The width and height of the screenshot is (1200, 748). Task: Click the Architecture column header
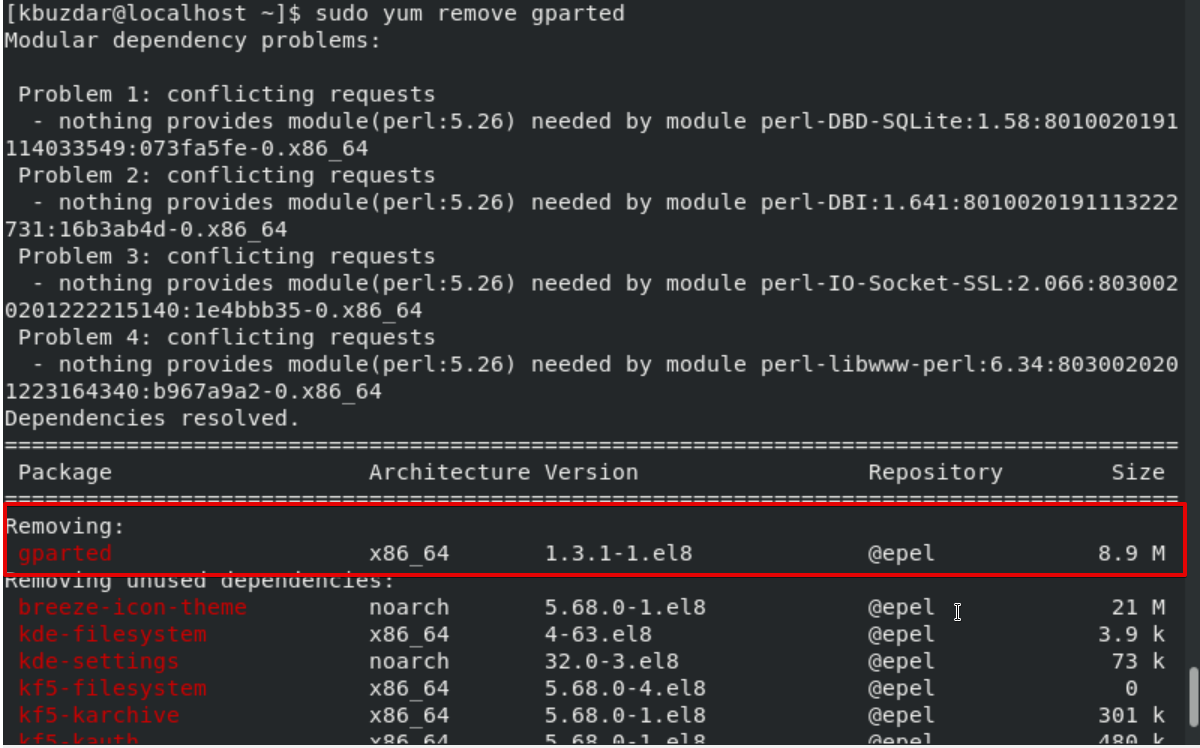(449, 472)
